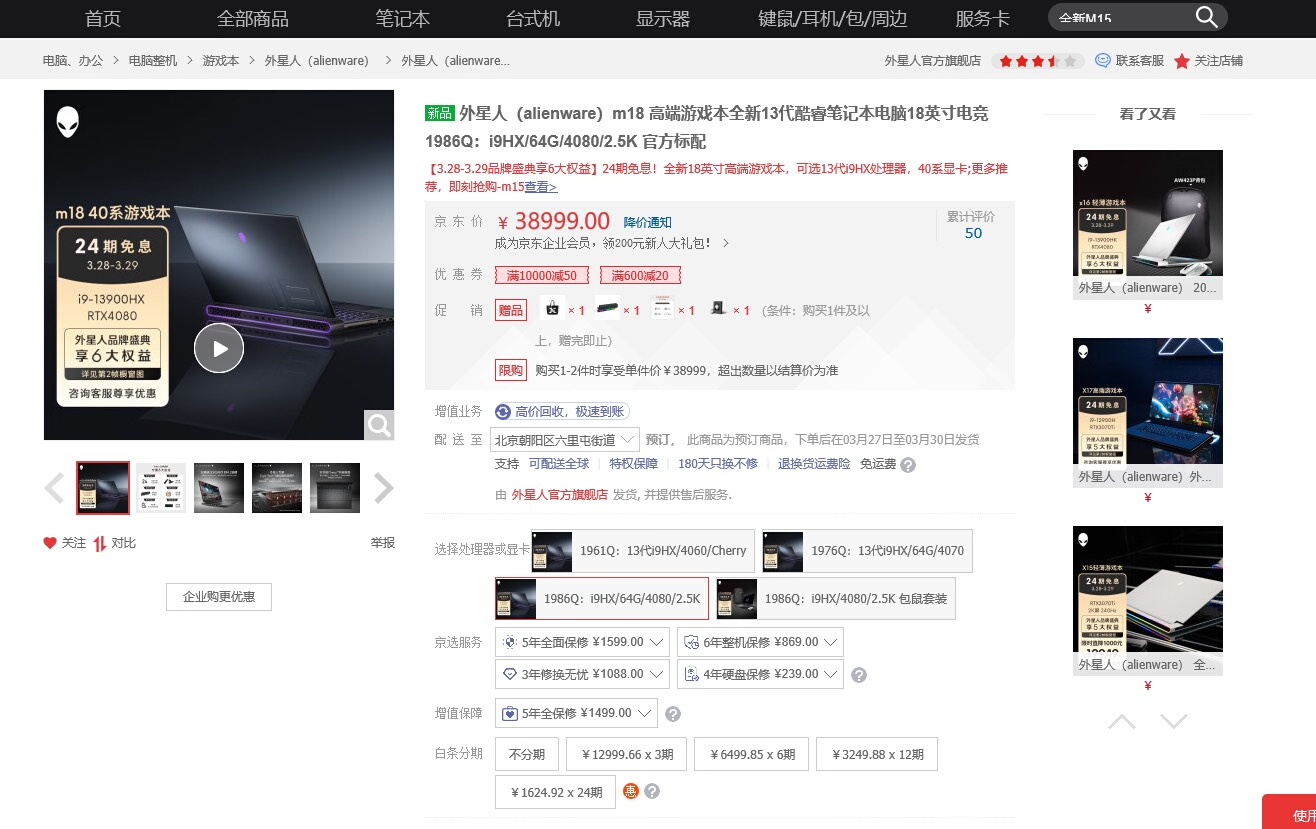Open the 首页 navigation tab
The height and width of the screenshot is (829, 1316).
coord(103,18)
